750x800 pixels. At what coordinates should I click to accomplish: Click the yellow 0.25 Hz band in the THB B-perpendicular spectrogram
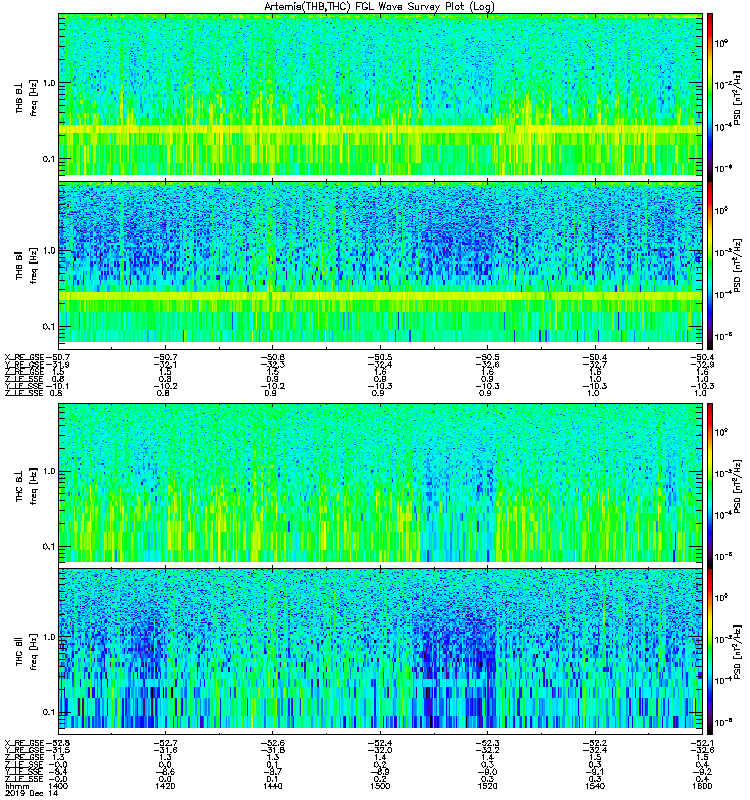pyautogui.click(x=380, y=130)
